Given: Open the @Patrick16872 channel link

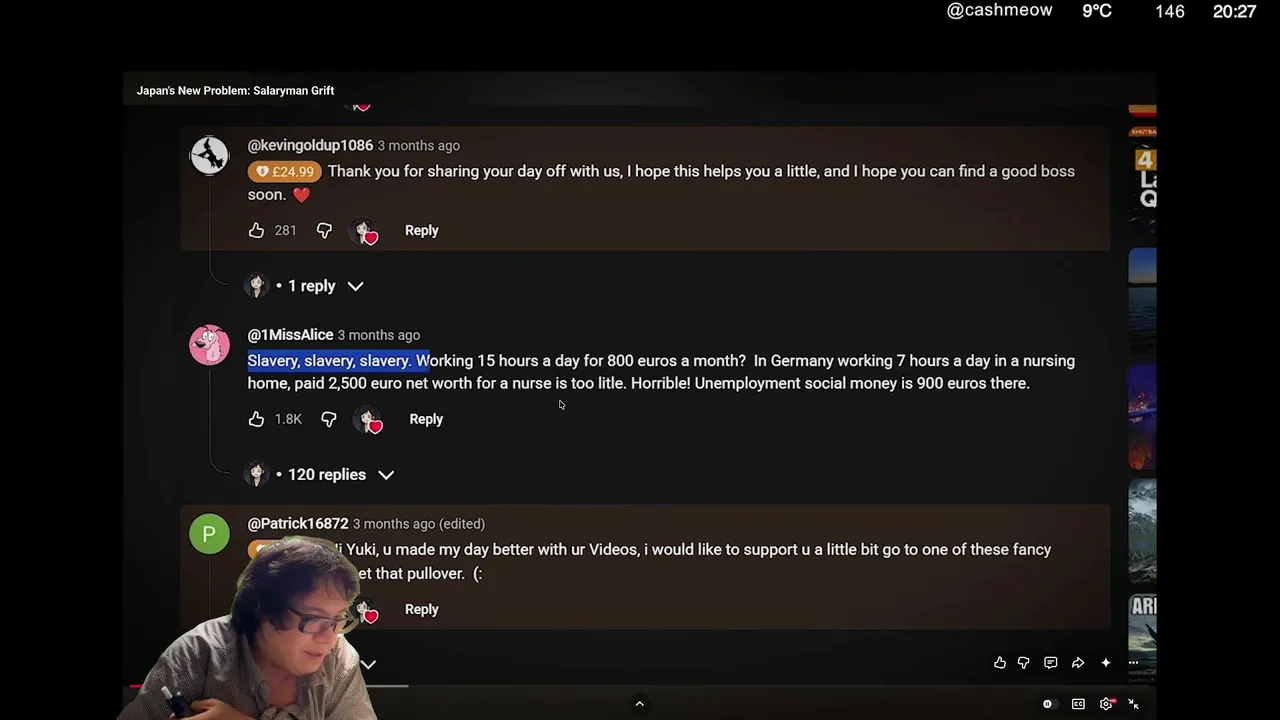Looking at the screenshot, I should pos(298,524).
